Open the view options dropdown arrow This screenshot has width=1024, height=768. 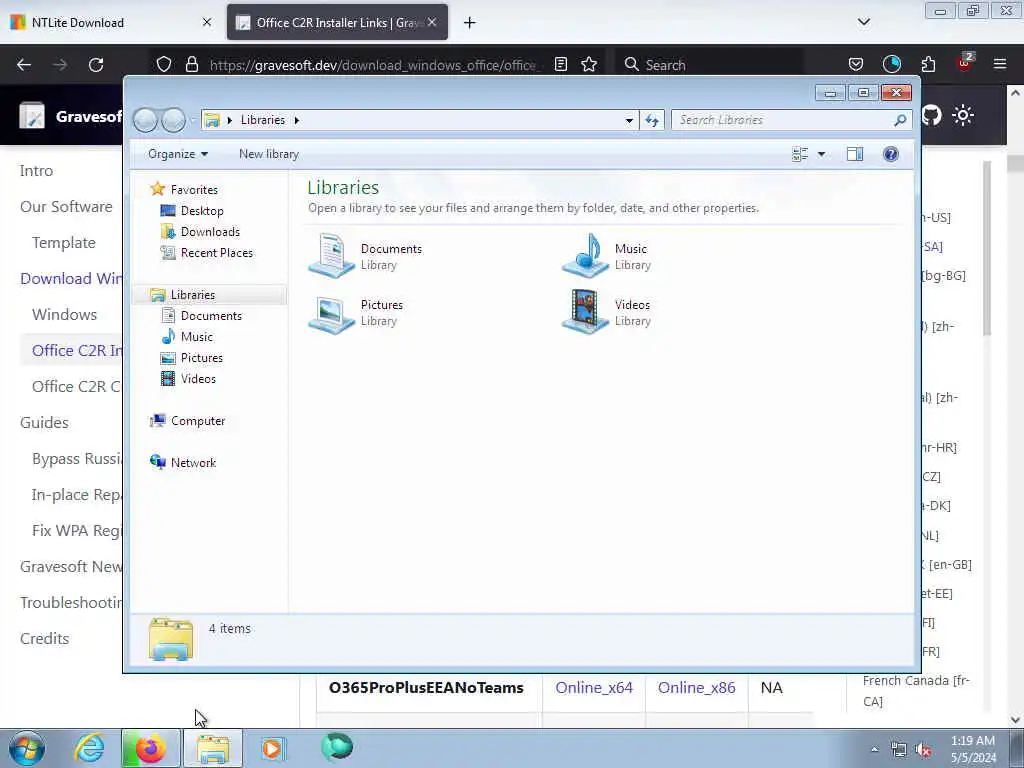822,154
